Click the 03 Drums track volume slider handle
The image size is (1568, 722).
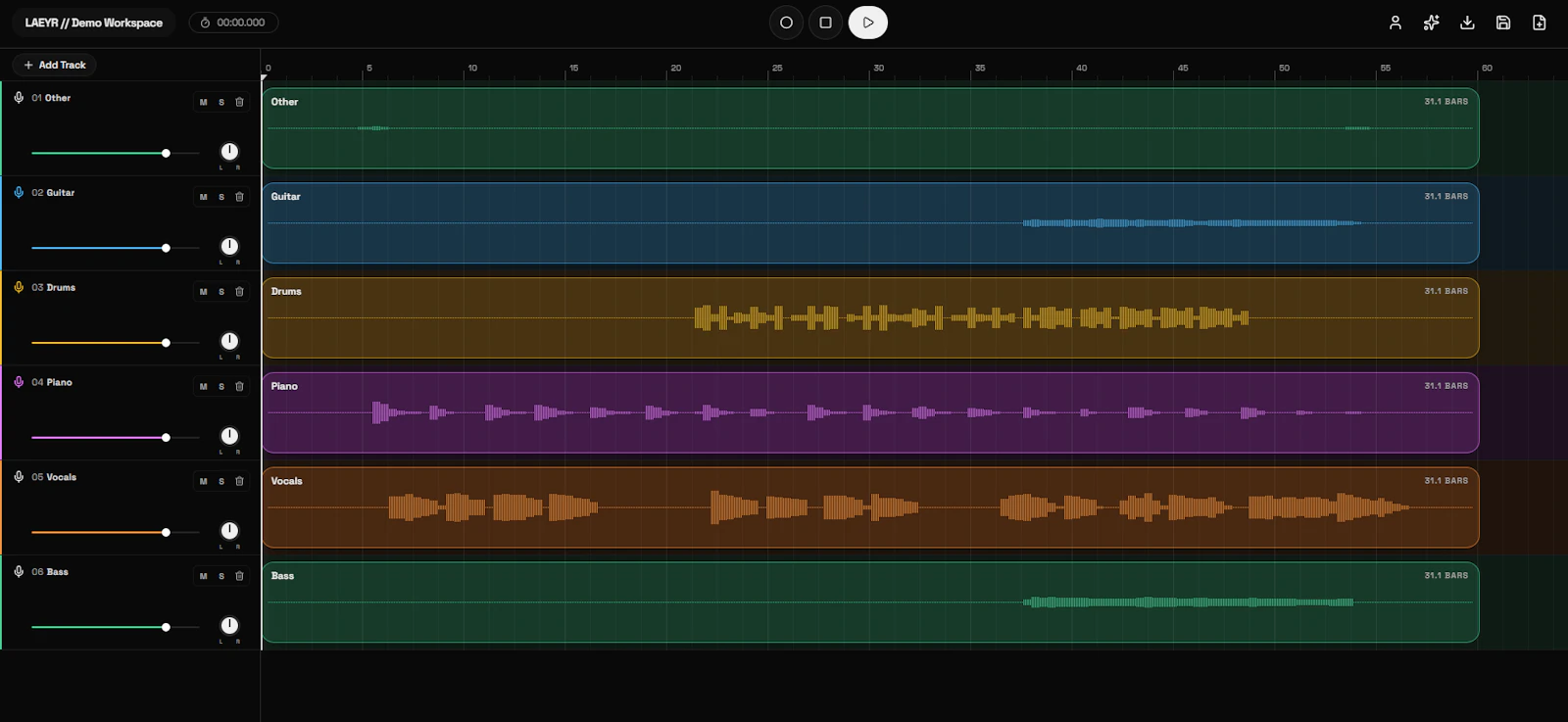coord(166,343)
